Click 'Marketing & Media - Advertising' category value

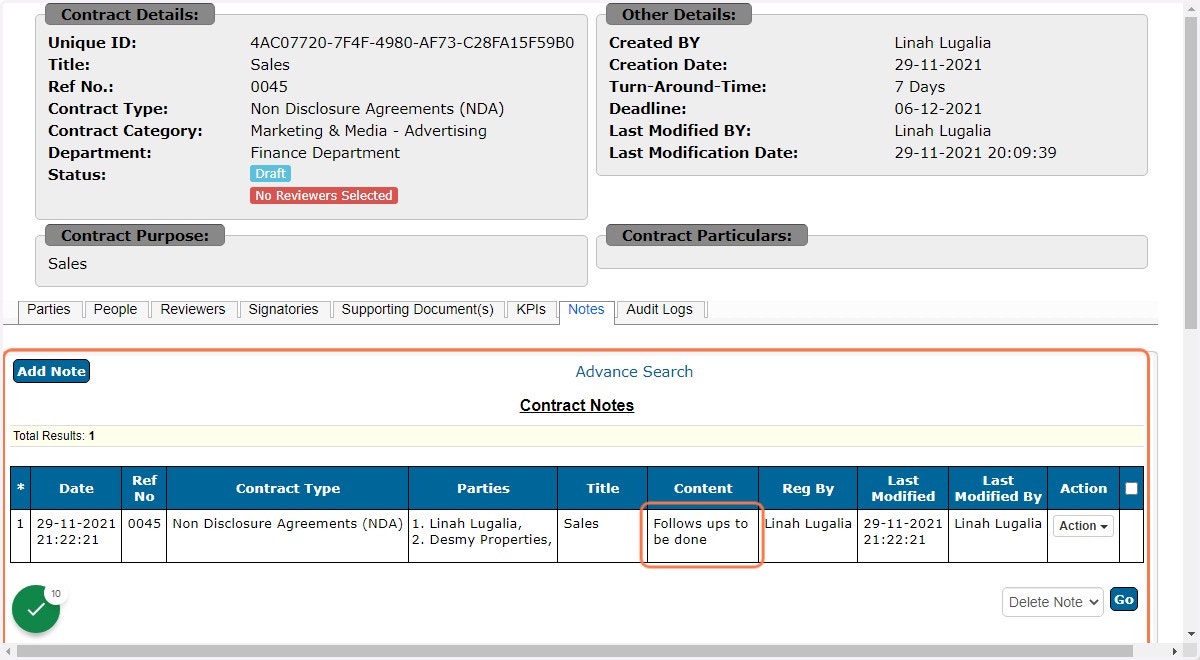tap(369, 131)
